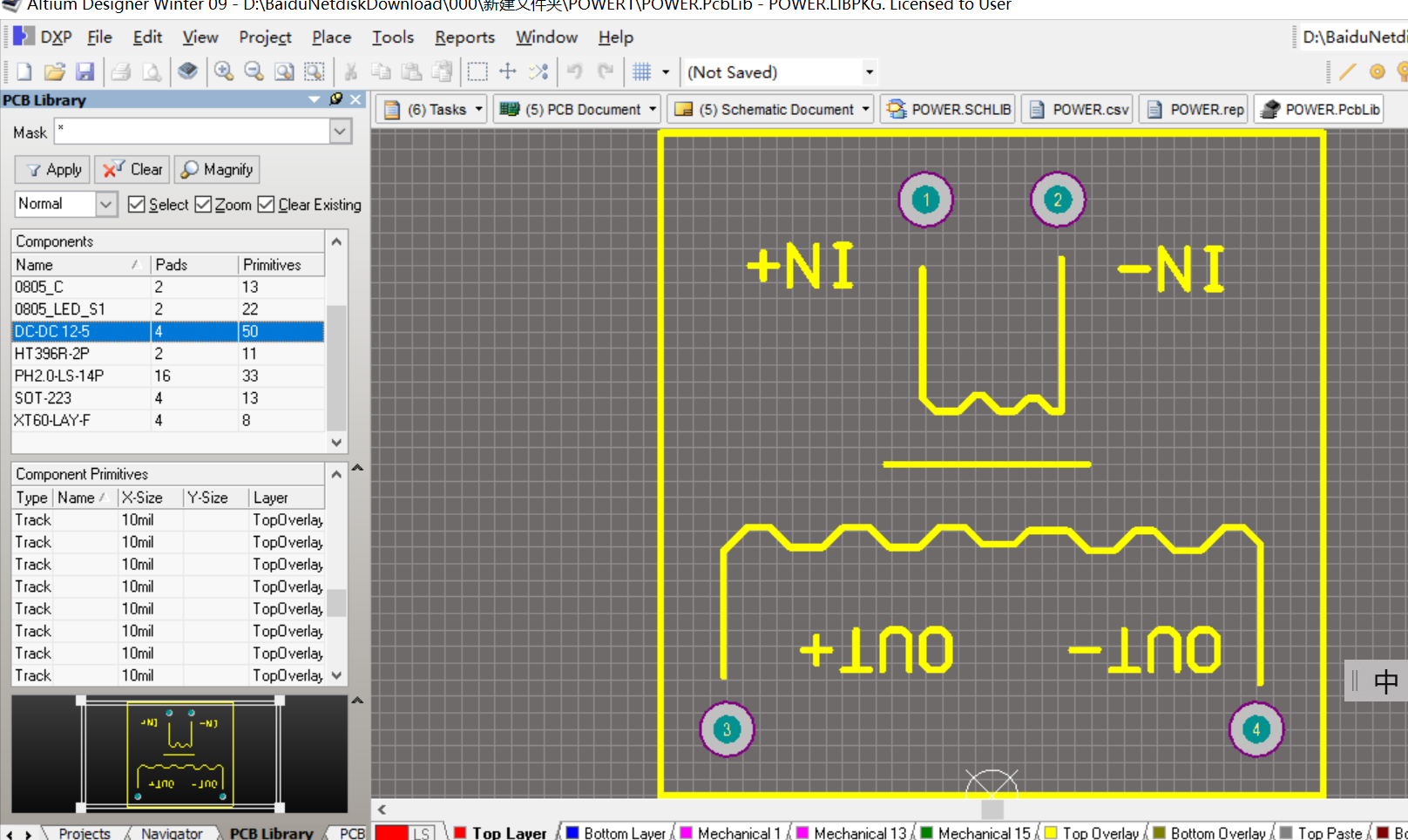Click the cut scissors icon

(351, 71)
